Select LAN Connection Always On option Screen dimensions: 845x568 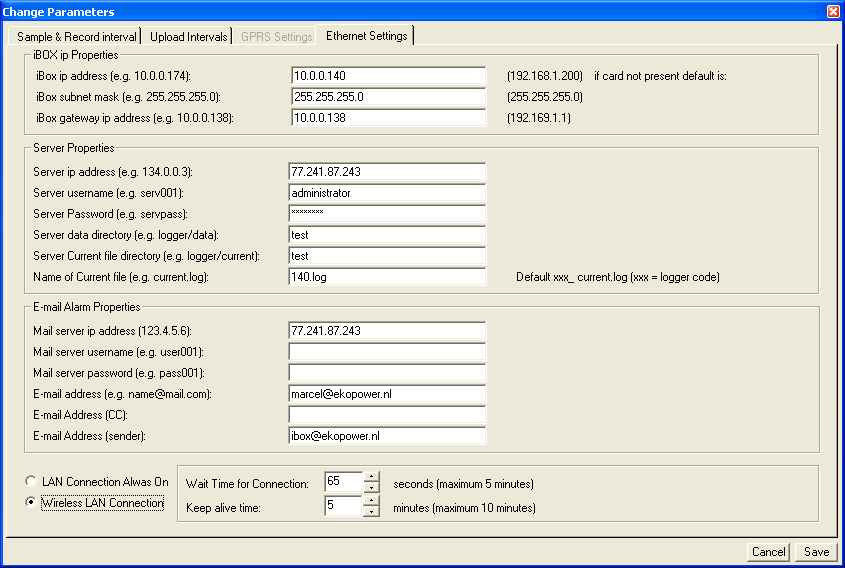32,482
